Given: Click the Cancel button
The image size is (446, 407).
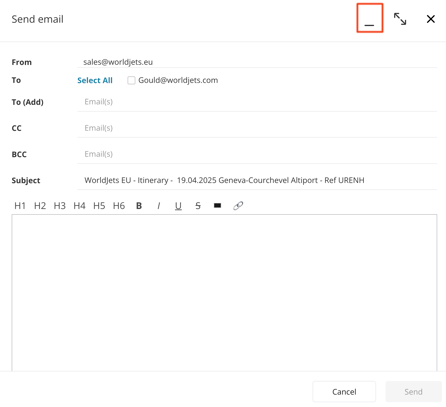Looking at the screenshot, I should coord(344,392).
